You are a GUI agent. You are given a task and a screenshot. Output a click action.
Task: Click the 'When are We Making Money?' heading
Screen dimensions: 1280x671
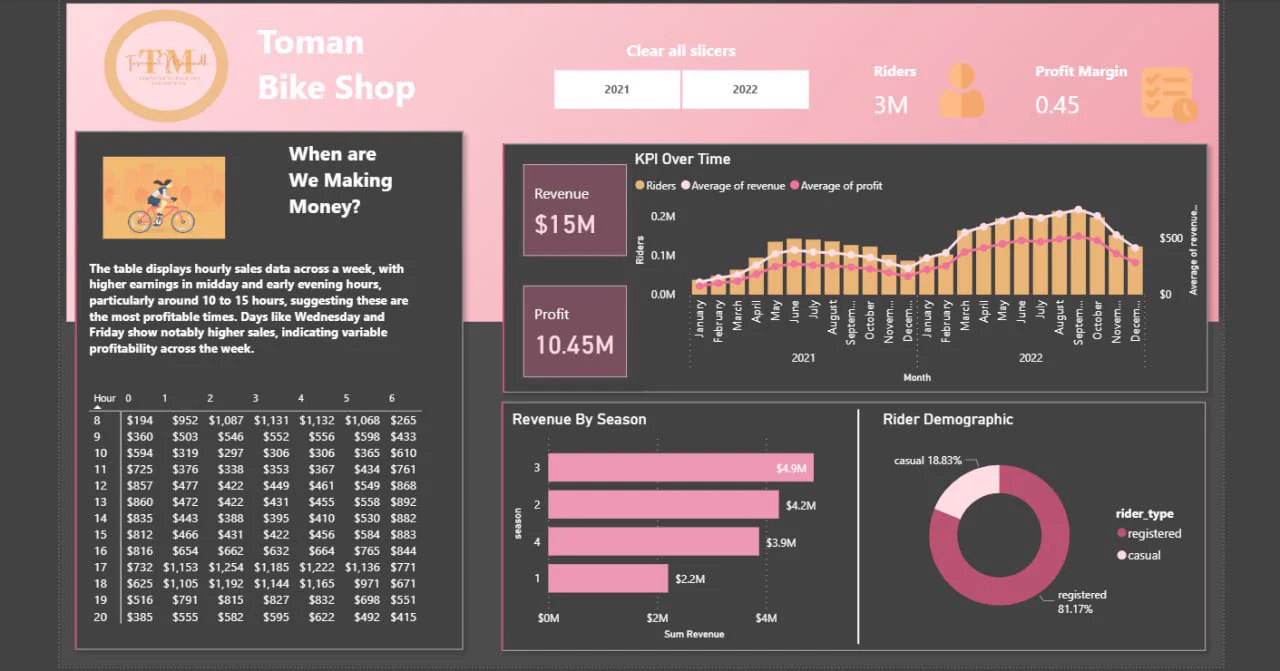[340, 180]
